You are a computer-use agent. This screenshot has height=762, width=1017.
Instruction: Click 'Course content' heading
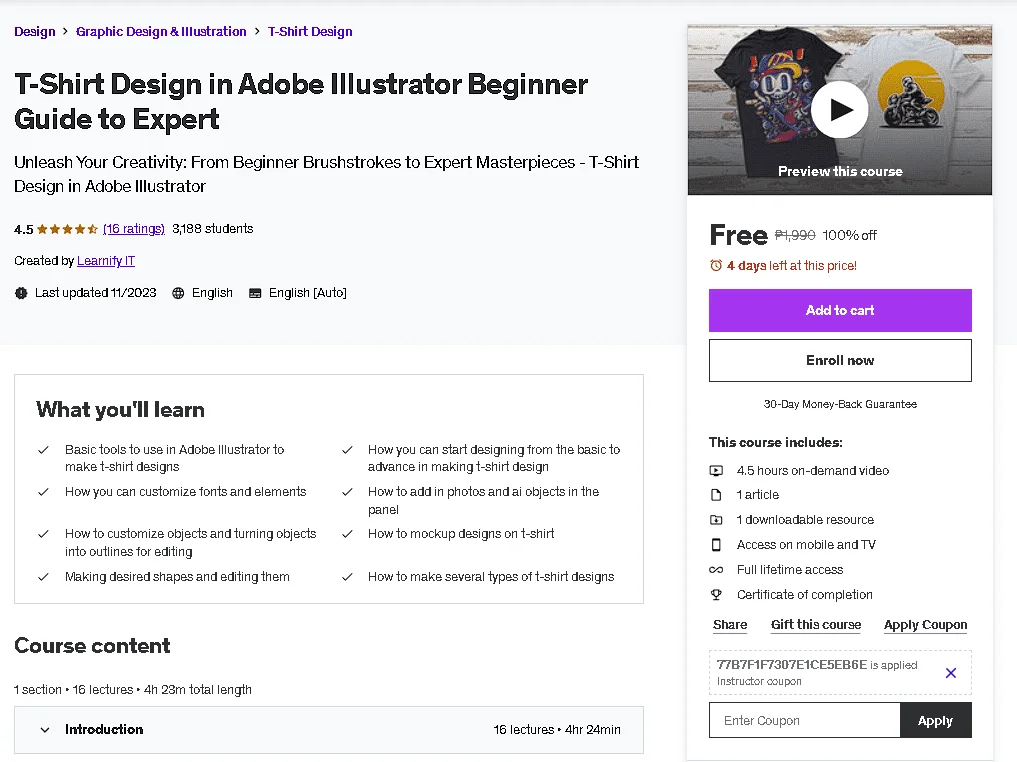coord(92,646)
